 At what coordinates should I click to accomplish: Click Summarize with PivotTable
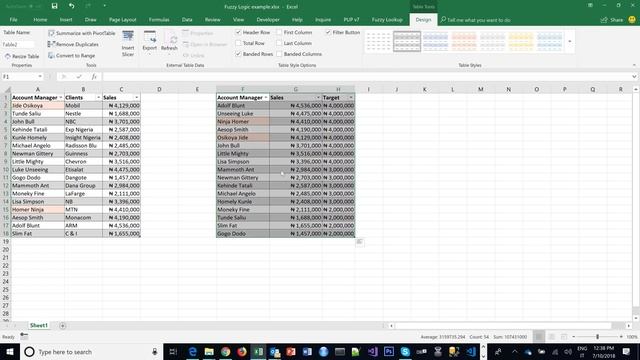click(82, 33)
